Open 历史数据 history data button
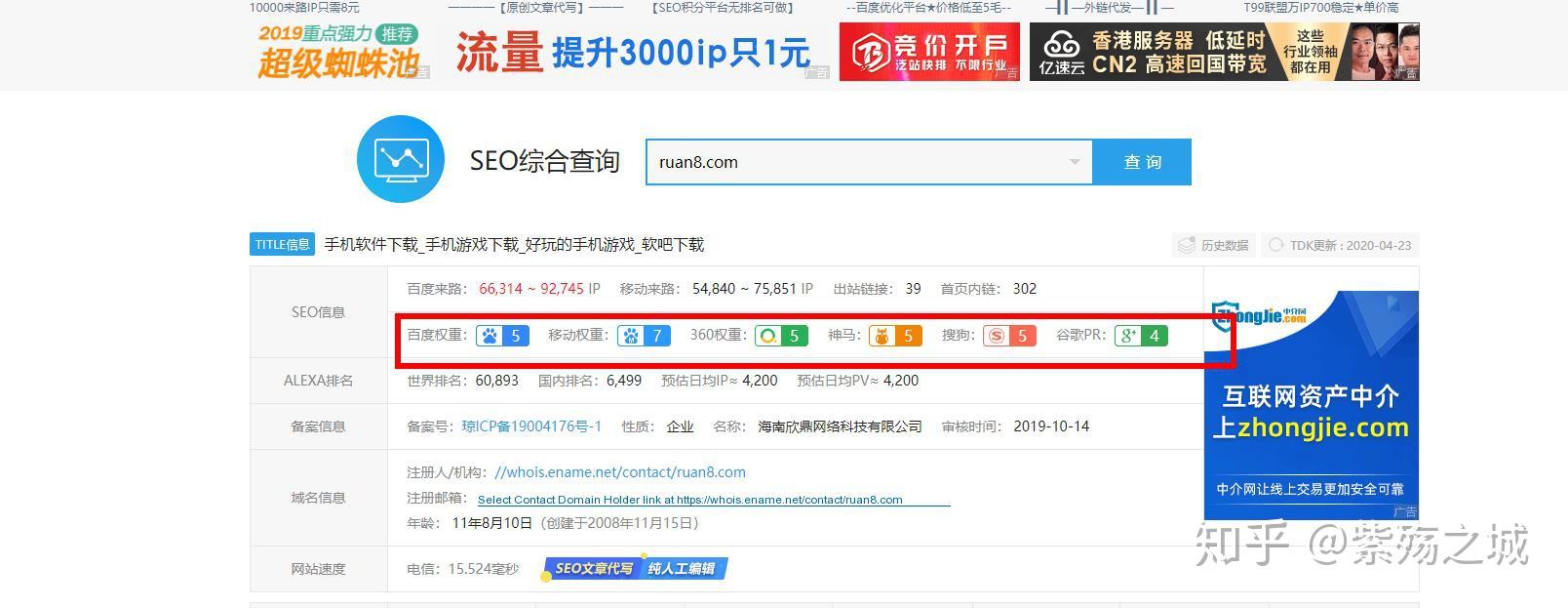Image resolution: width=1568 pixels, height=608 pixels. 1214,245
